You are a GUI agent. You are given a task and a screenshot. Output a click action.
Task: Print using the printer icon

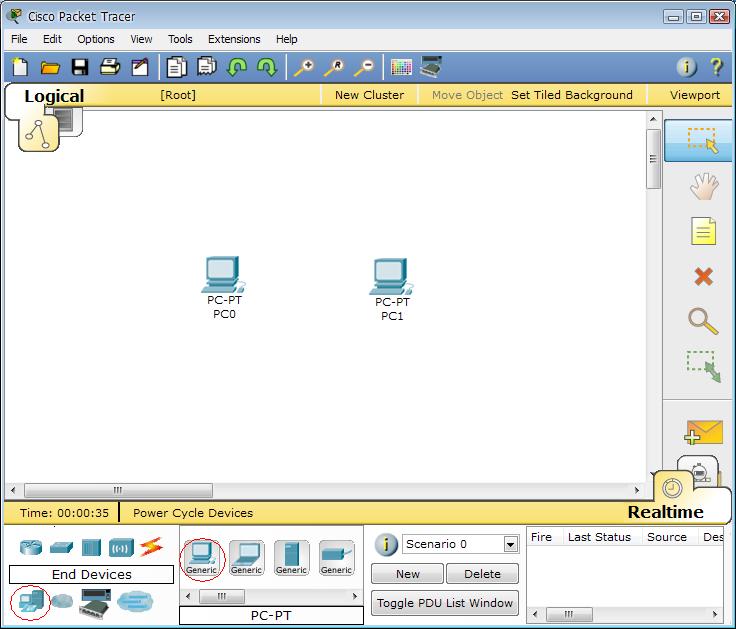pos(110,67)
